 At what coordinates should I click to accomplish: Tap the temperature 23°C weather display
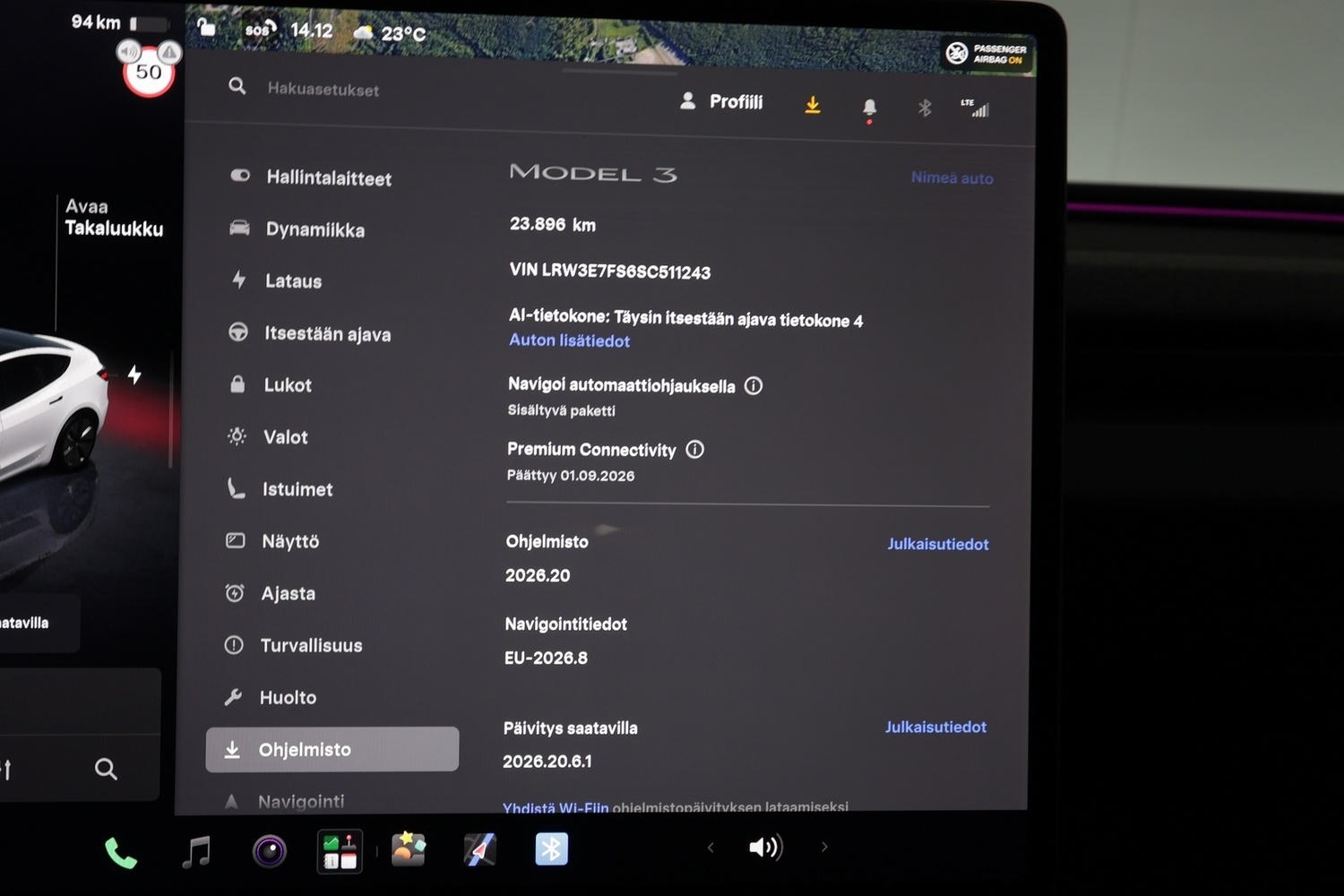point(390,33)
